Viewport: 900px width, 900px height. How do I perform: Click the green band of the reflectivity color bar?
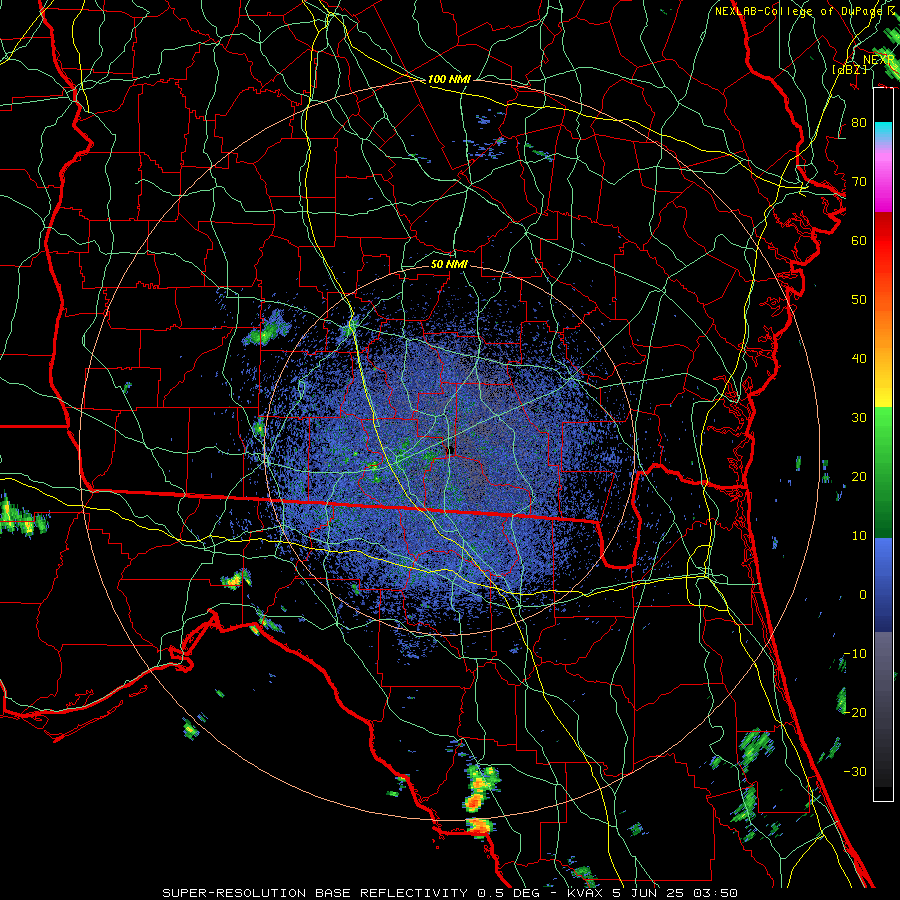(883, 472)
